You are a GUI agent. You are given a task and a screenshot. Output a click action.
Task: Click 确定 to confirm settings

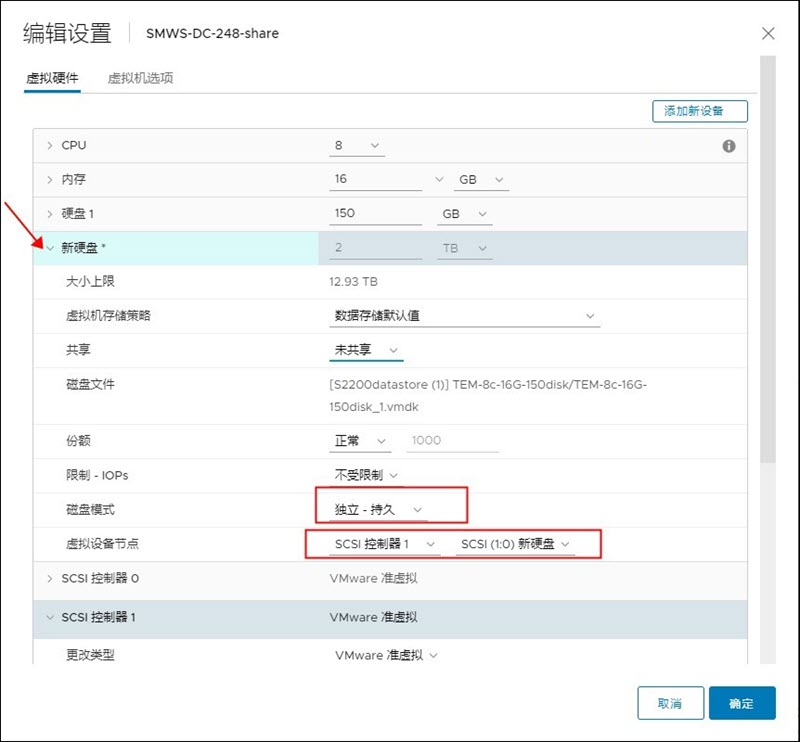click(741, 703)
